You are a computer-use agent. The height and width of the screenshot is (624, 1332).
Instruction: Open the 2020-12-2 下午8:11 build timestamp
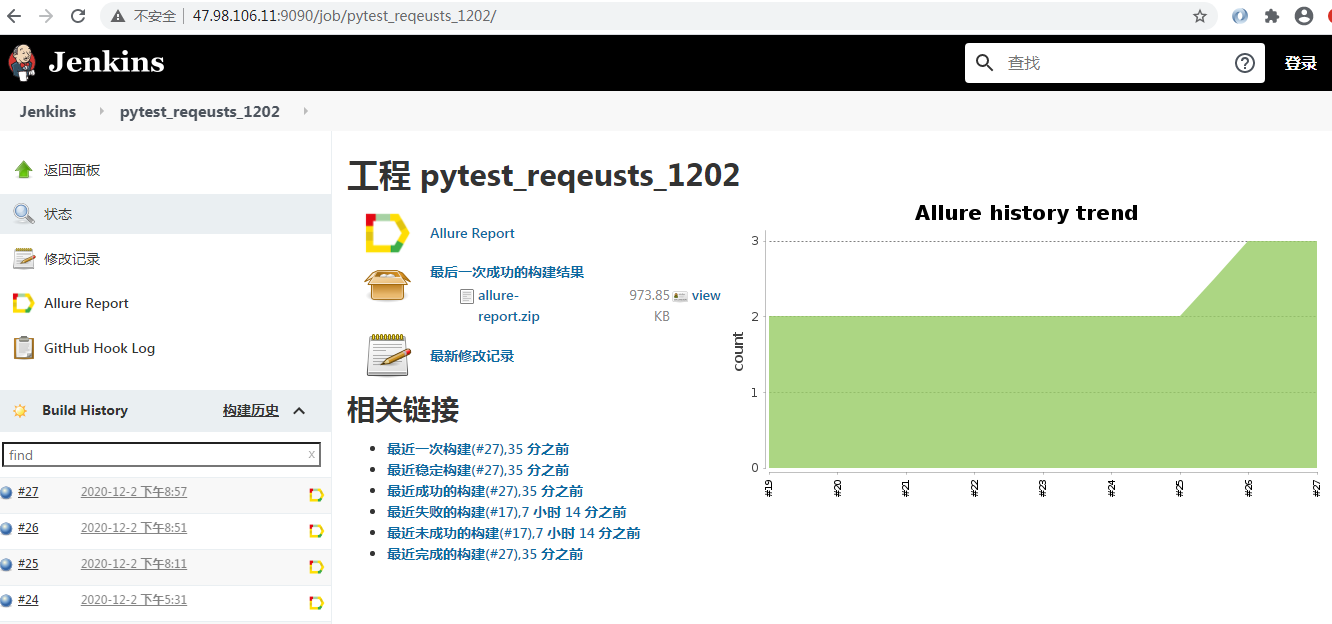134,564
